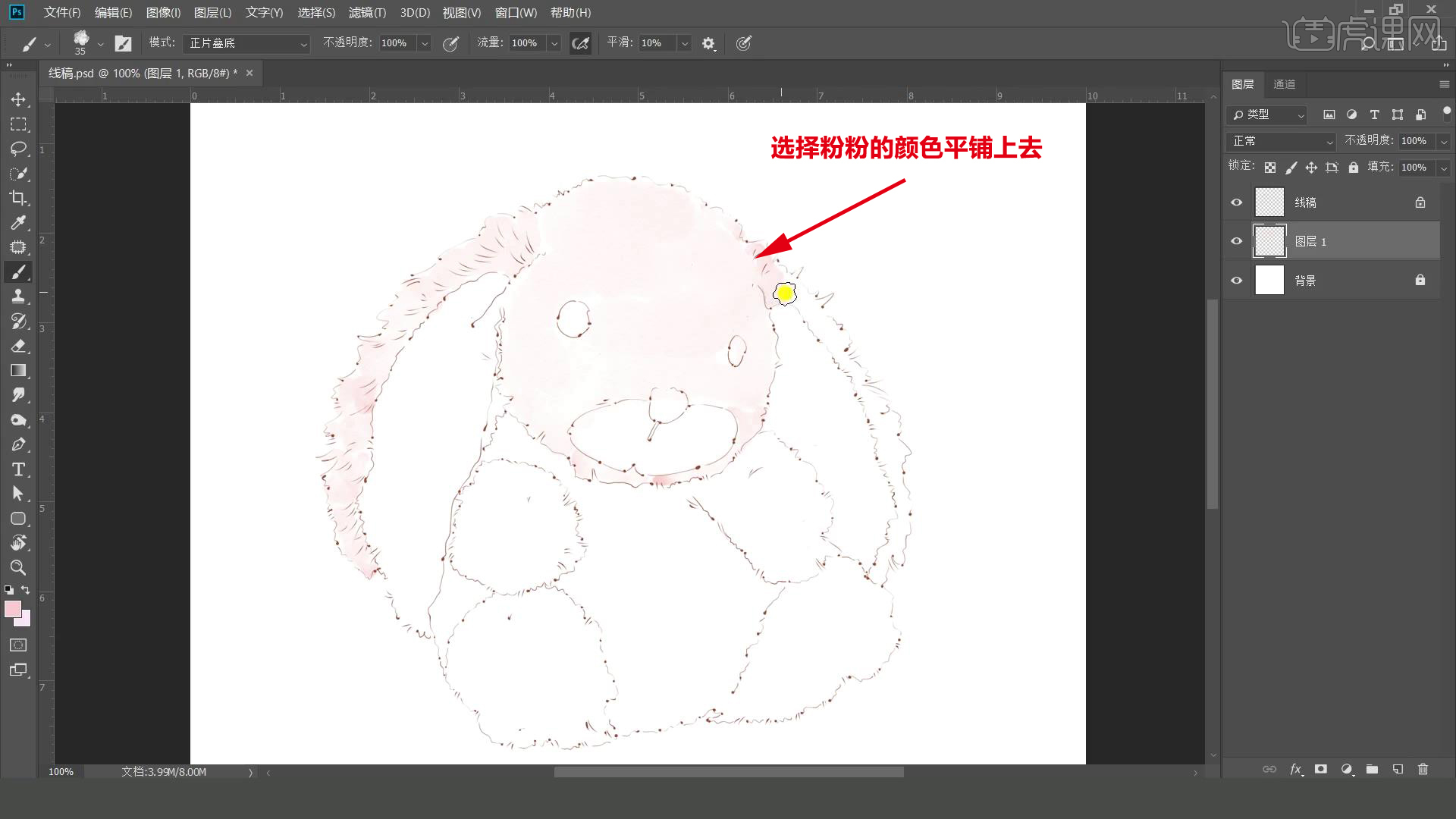Image resolution: width=1456 pixels, height=819 pixels.
Task: Select the Sponge tool
Action: click(x=18, y=420)
